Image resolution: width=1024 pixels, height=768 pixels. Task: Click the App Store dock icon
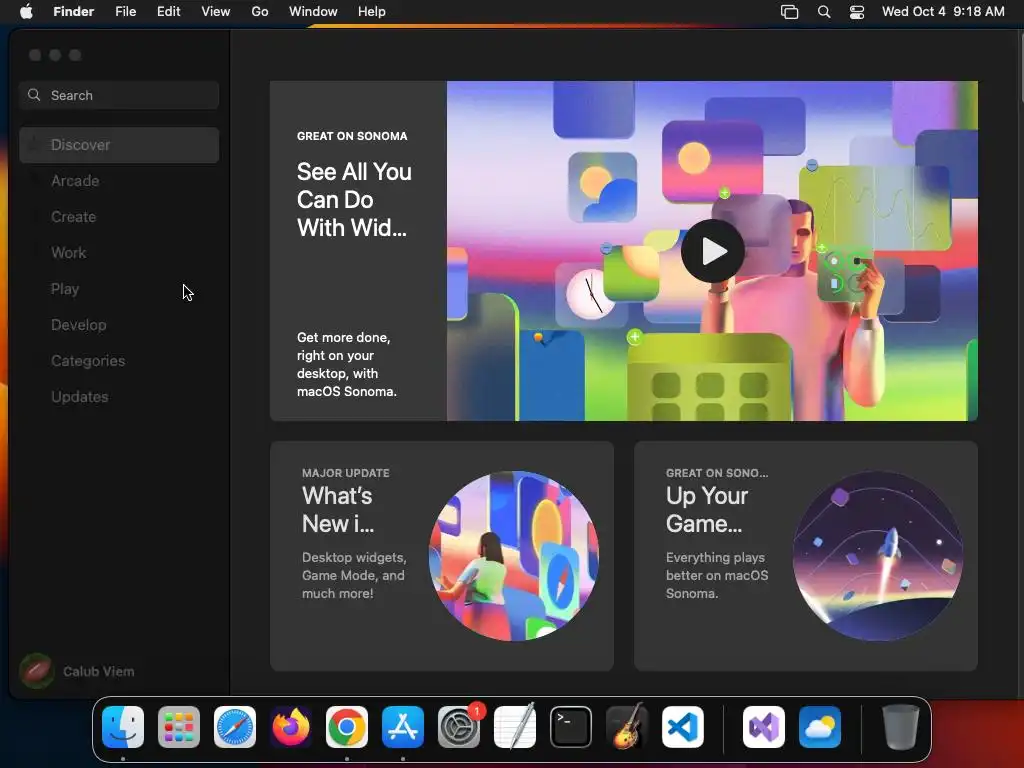pos(403,727)
